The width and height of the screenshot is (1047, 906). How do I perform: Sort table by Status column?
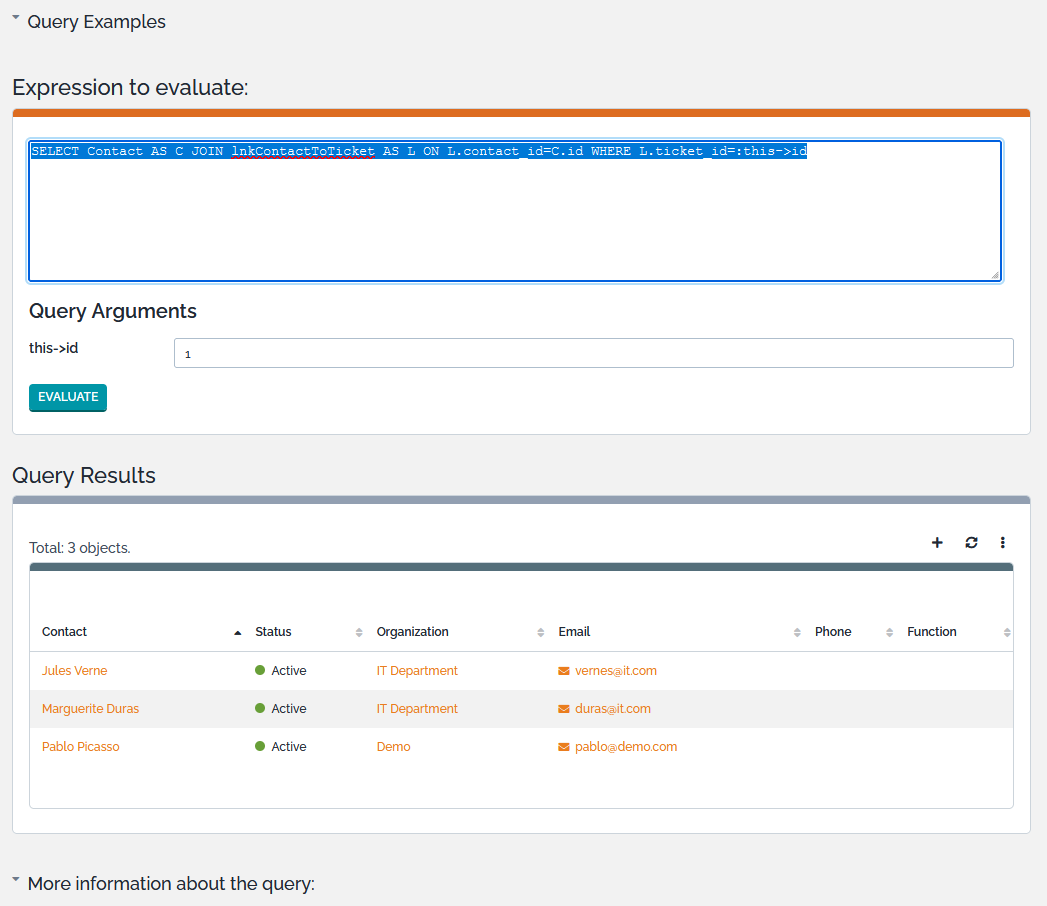273,632
